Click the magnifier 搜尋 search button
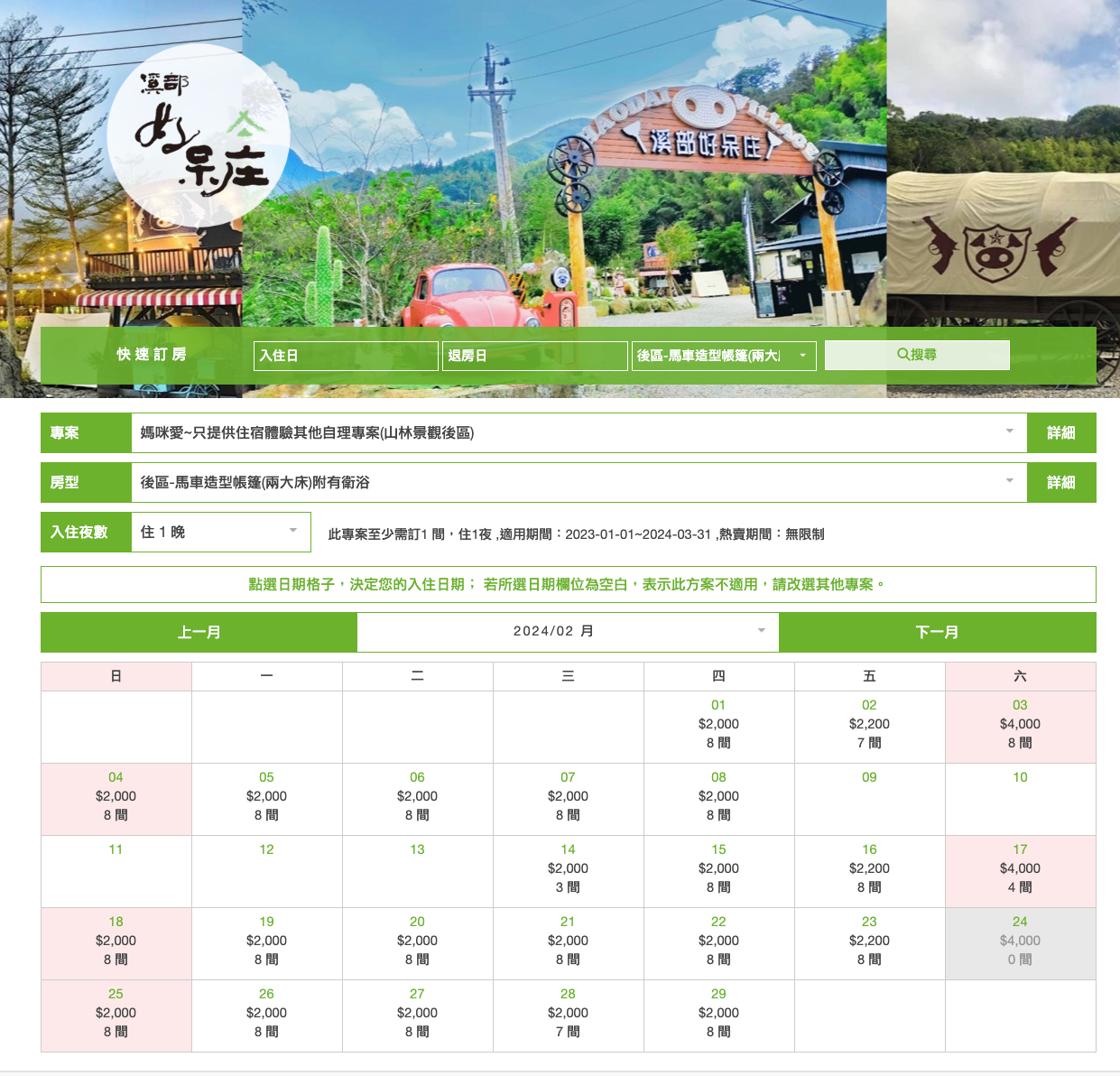Viewport: 1120px width, 1076px height. [x=917, y=355]
